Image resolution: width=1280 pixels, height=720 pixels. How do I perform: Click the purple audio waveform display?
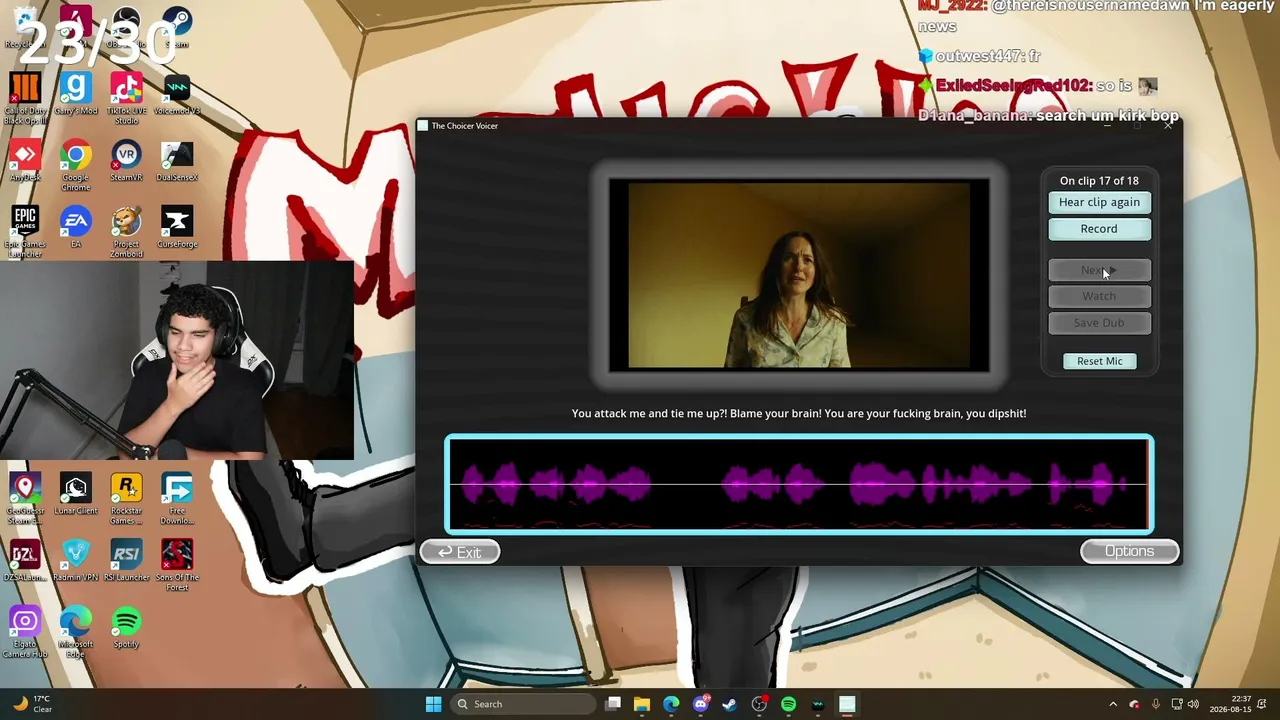pyautogui.click(x=799, y=484)
